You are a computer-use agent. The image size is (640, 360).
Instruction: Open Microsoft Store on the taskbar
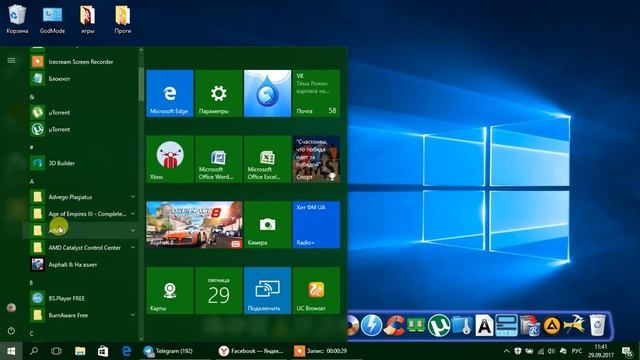(x=103, y=351)
